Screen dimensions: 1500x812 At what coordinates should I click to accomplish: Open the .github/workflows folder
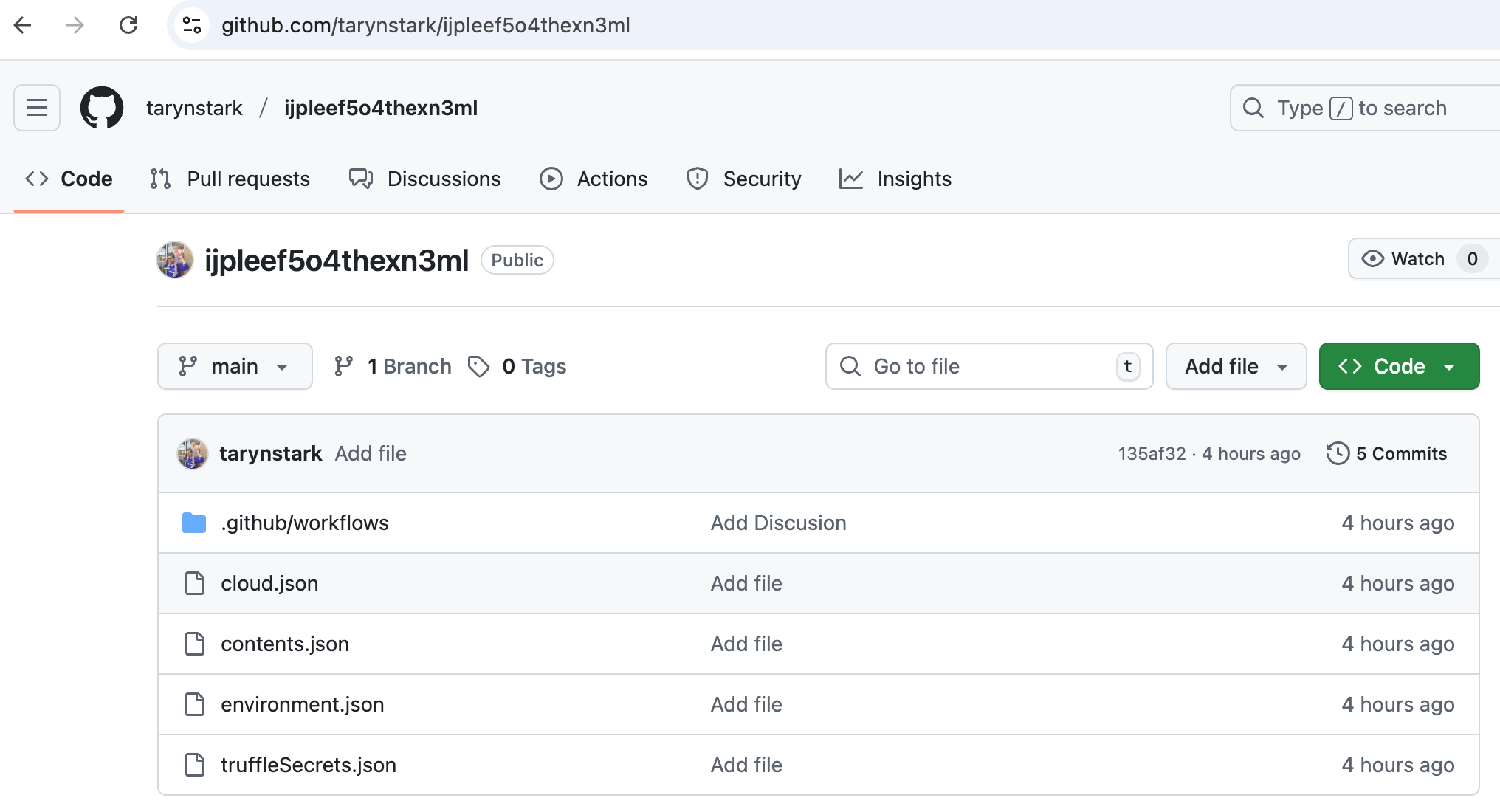pyautogui.click(x=304, y=523)
